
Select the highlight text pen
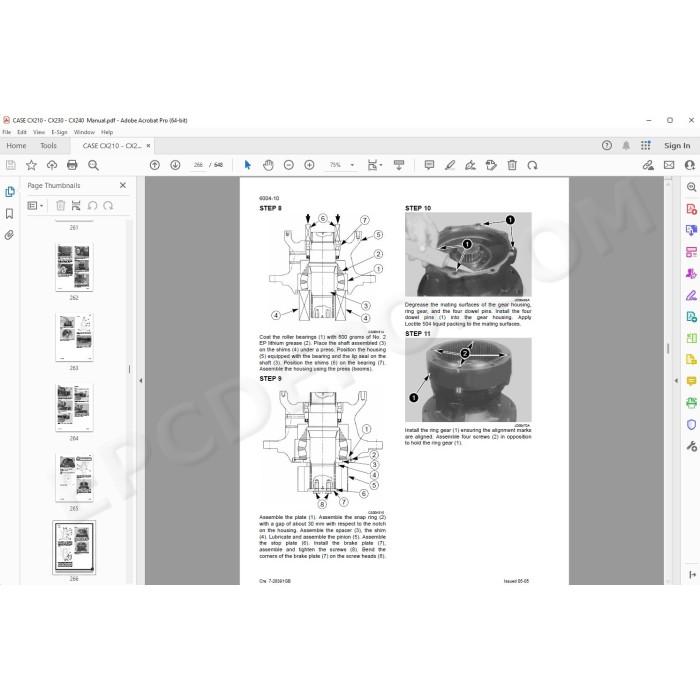(x=450, y=165)
